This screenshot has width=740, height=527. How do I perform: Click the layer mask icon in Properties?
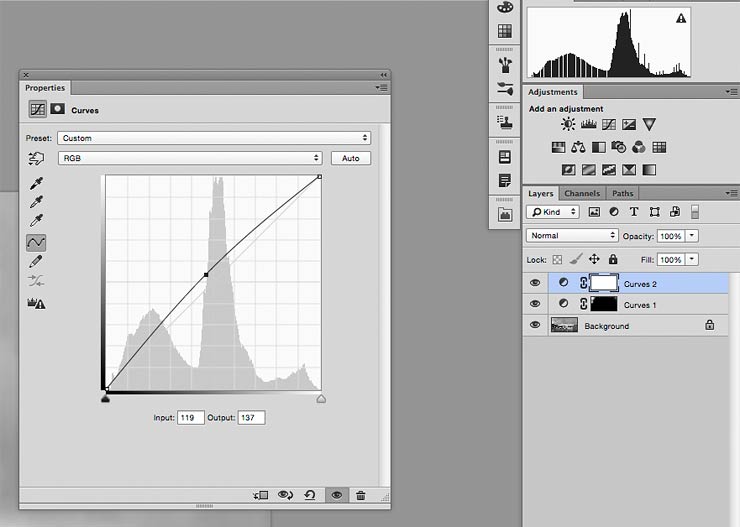tap(58, 109)
